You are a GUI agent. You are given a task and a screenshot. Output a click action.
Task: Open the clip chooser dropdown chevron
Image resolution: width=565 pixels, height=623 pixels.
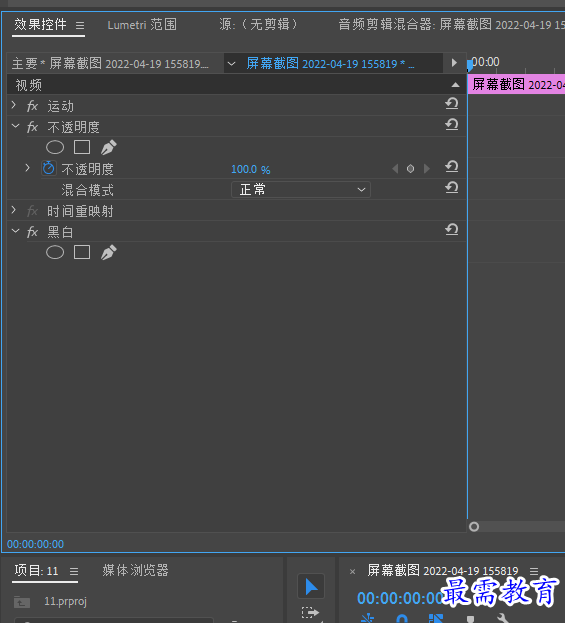tap(231, 64)
